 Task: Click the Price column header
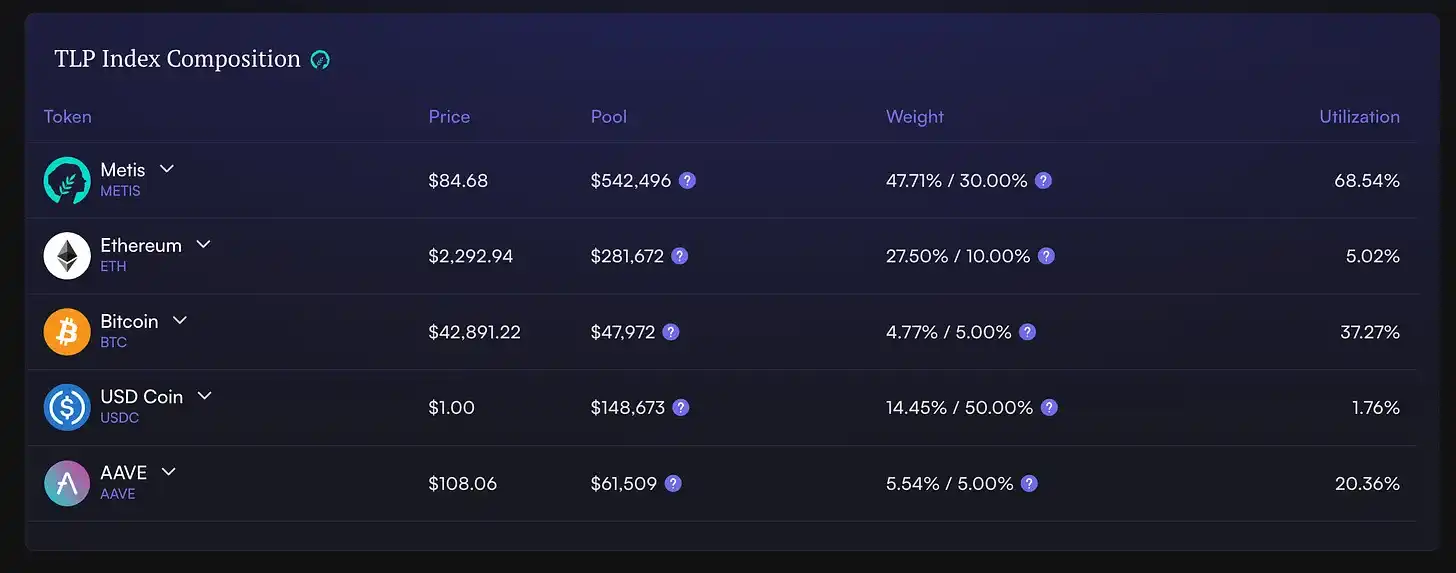click(449, 117)
